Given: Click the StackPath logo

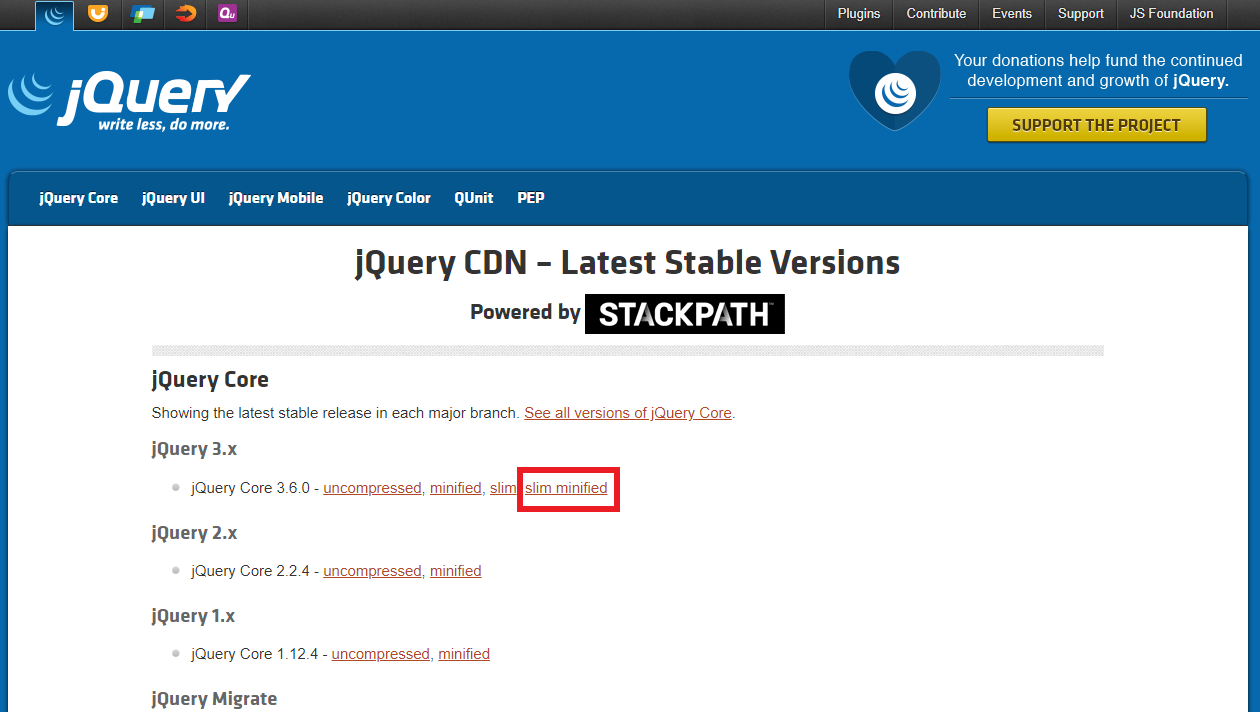Looking at the screenshot, I should coord(685,313).
